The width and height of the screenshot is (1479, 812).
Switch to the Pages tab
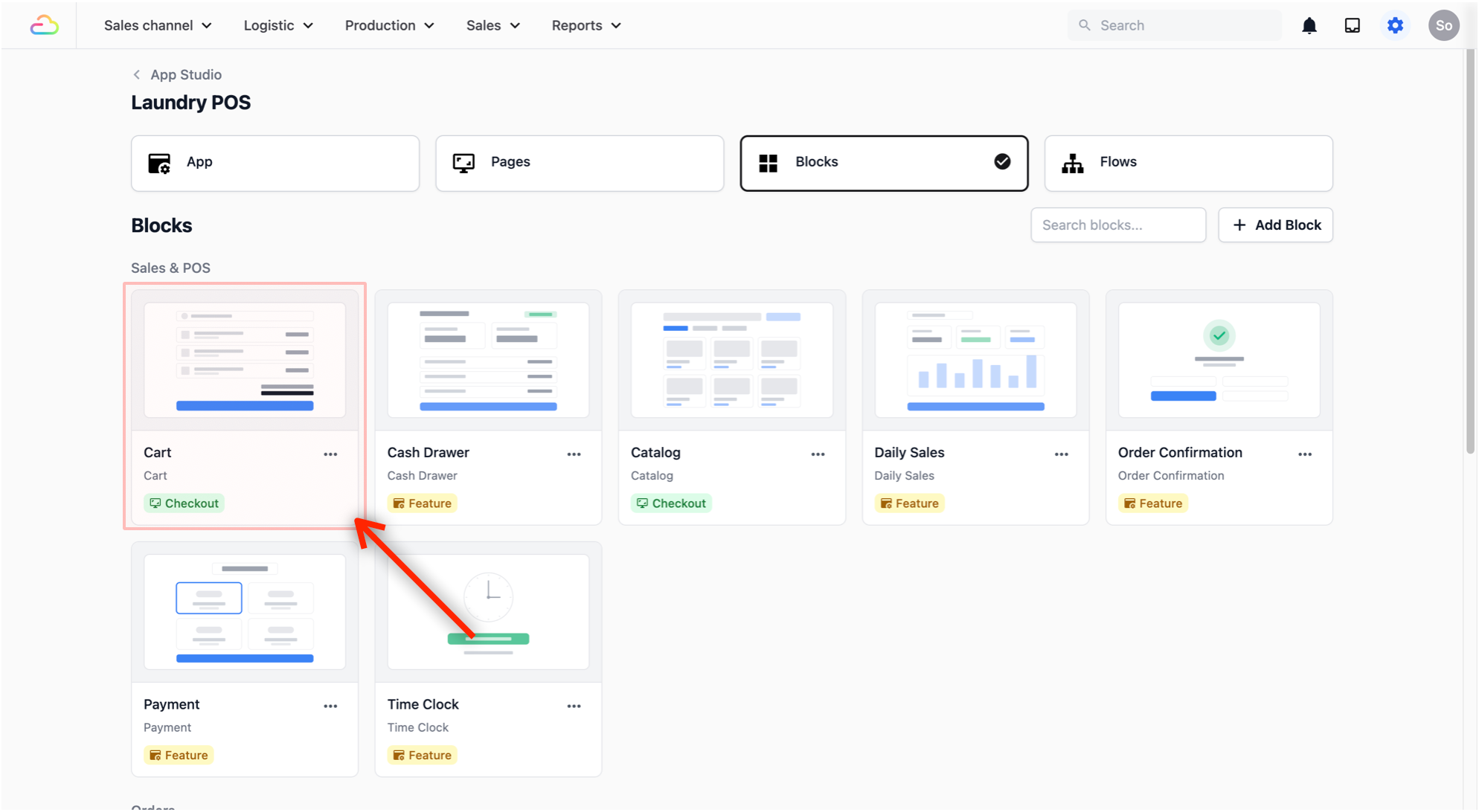click(579, 163)
